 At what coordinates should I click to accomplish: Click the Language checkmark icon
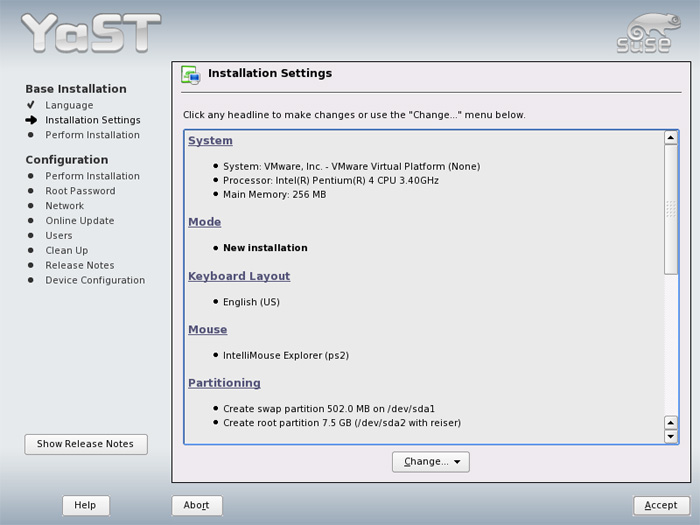pyautogui.click(x=30, y=105)
